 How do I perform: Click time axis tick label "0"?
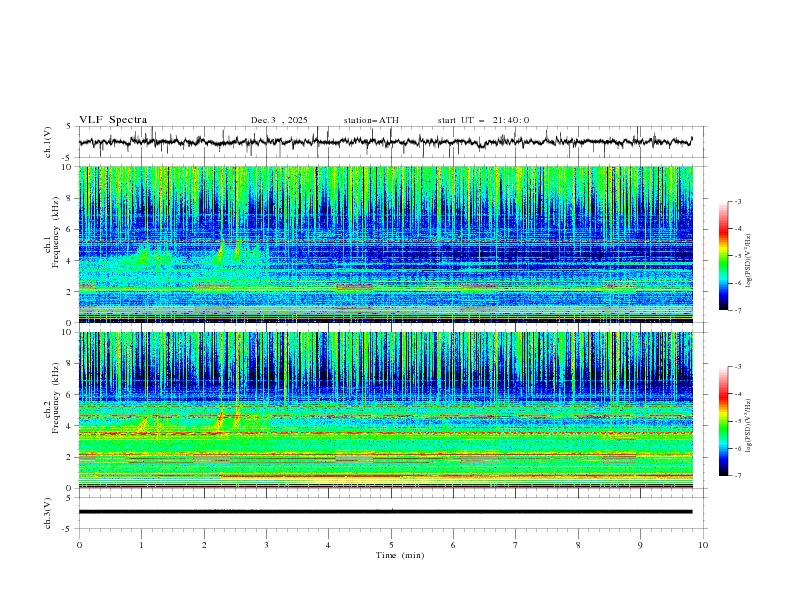click(79, 545)
